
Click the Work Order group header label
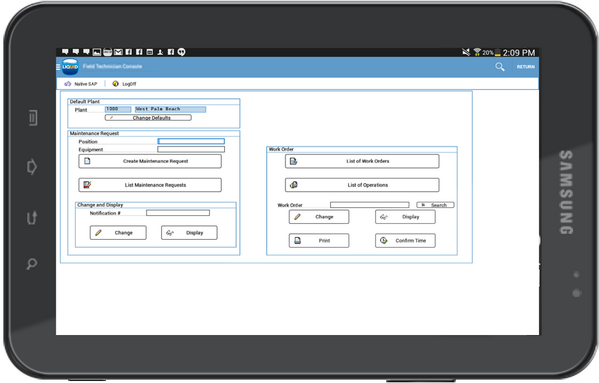pos(281,149)
